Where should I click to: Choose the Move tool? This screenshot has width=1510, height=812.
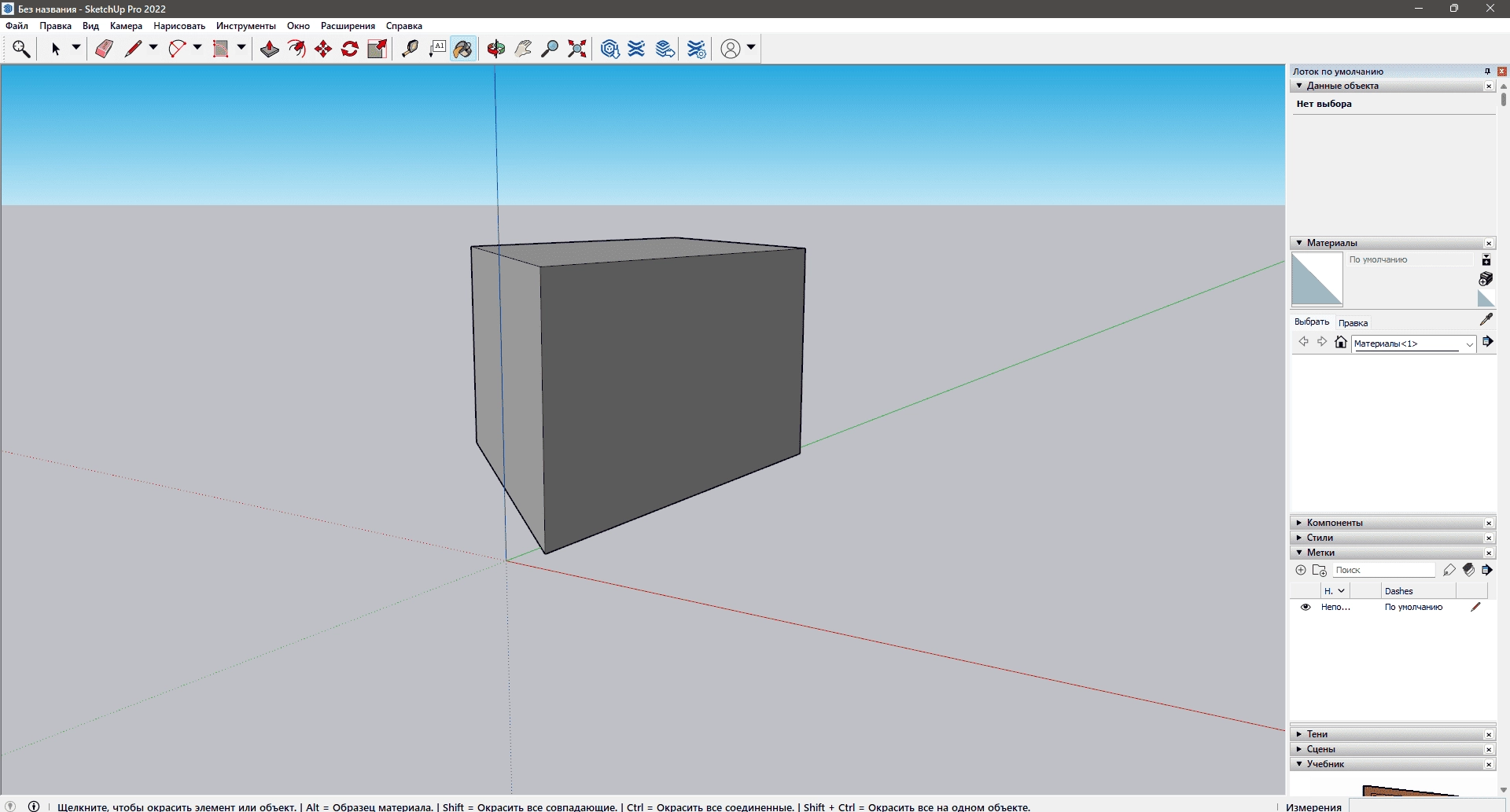(323, 49)
